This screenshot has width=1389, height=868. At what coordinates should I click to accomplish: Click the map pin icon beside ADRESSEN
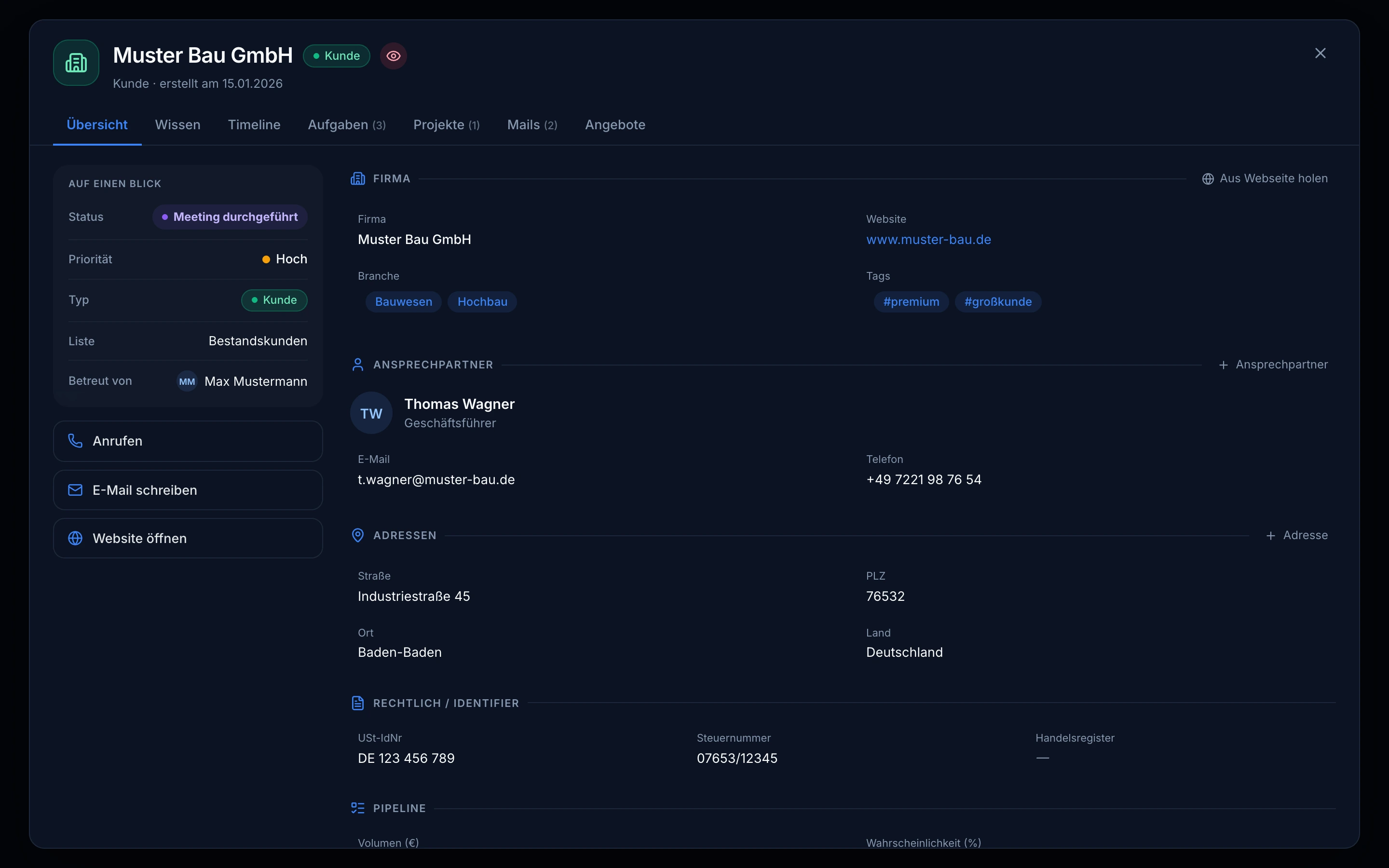357,535
